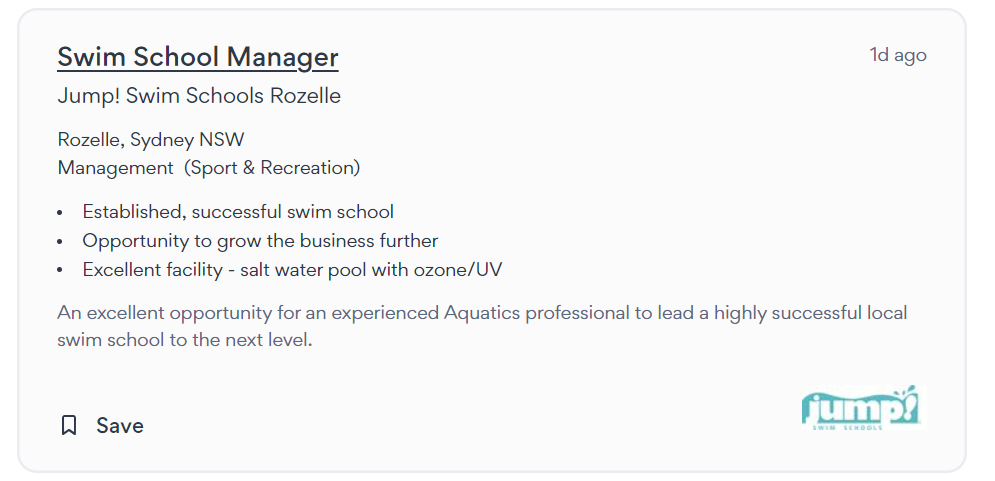
Task: Click the bookmark icon beside Save
Action: [x=69, y=425]
